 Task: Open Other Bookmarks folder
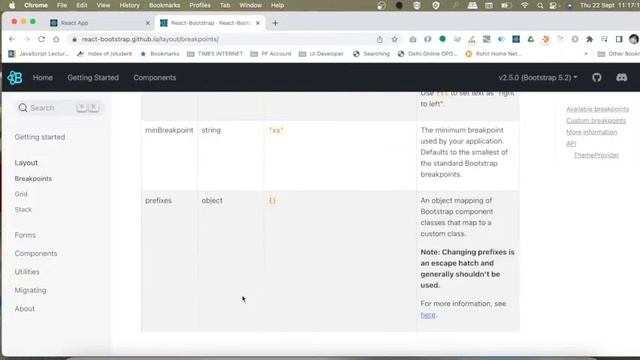click(619, 54)
